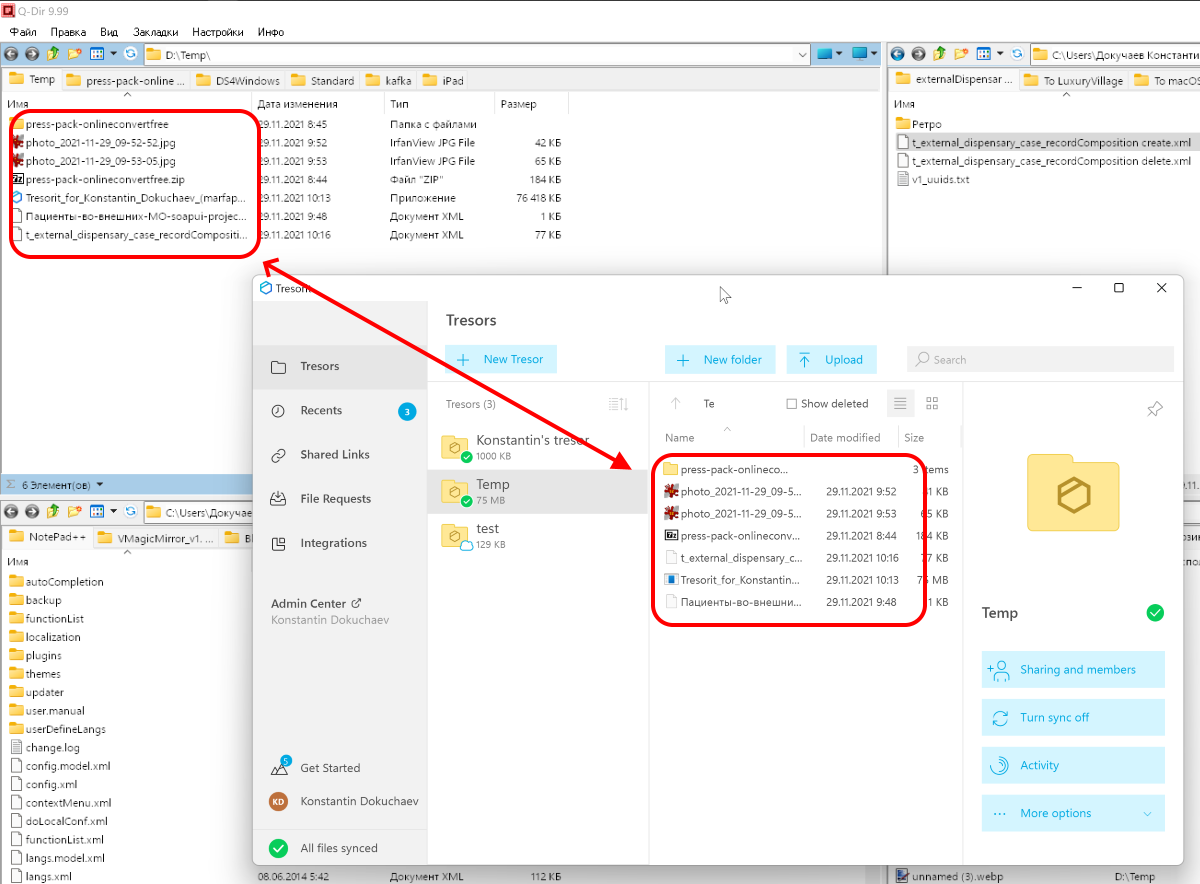This screenshot has width=1200, height=884.
Task: Expand the D:\Temp address bar dropdown
Action: 803,54
